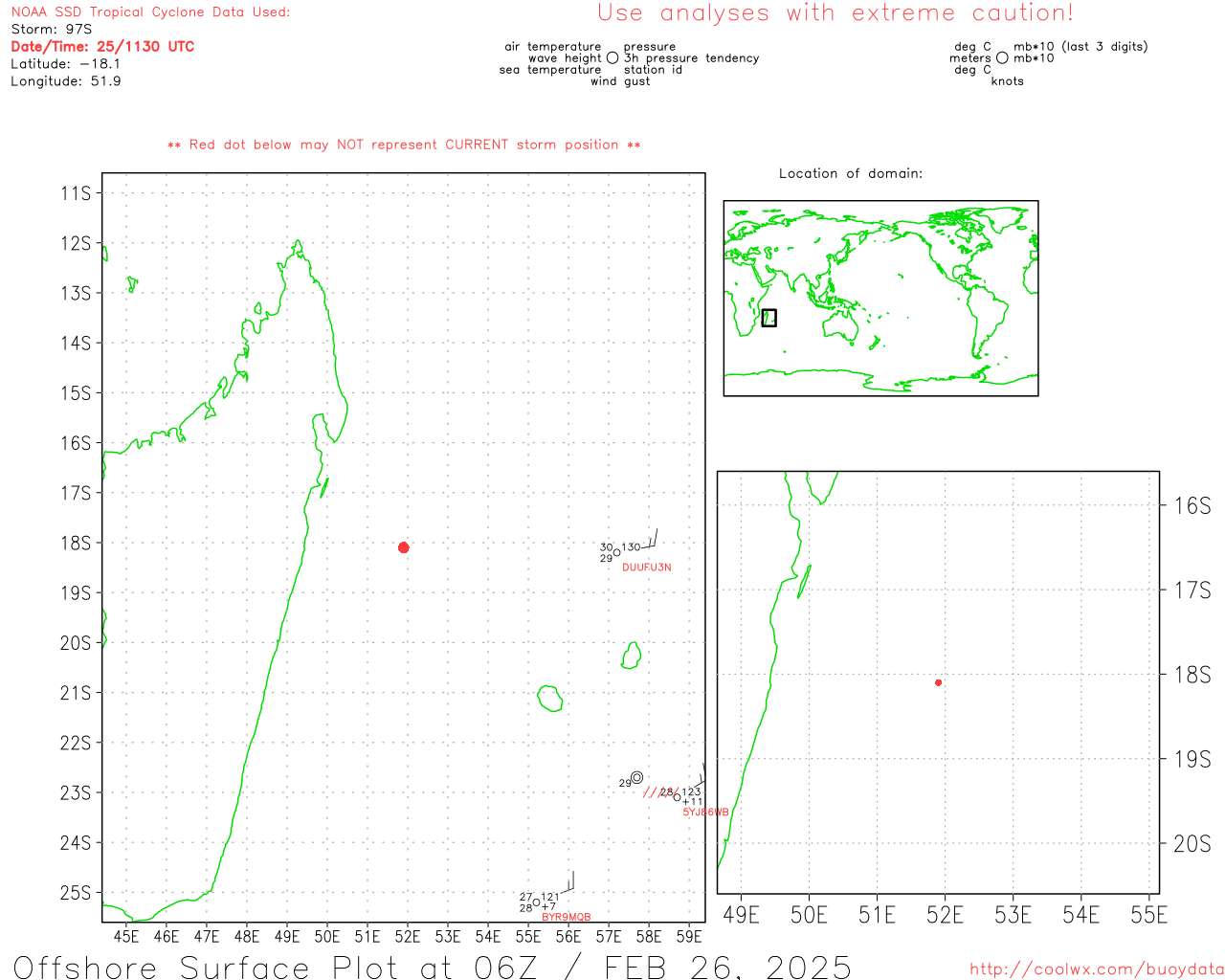Screen dimensions: 1225x980
Task: Click the 18S label on inset map
Action: click(1192, 675)
